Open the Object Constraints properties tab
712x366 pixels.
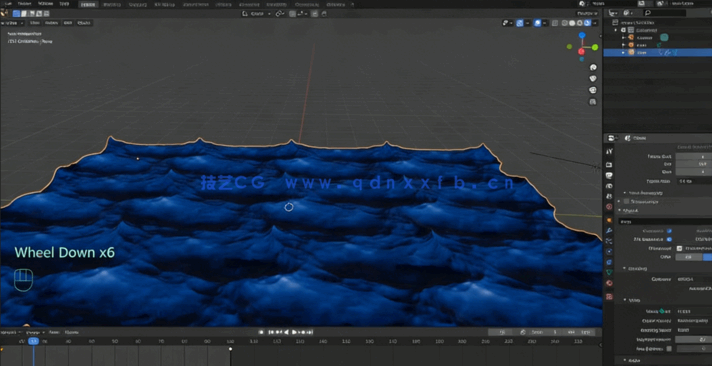click(609, 262)
